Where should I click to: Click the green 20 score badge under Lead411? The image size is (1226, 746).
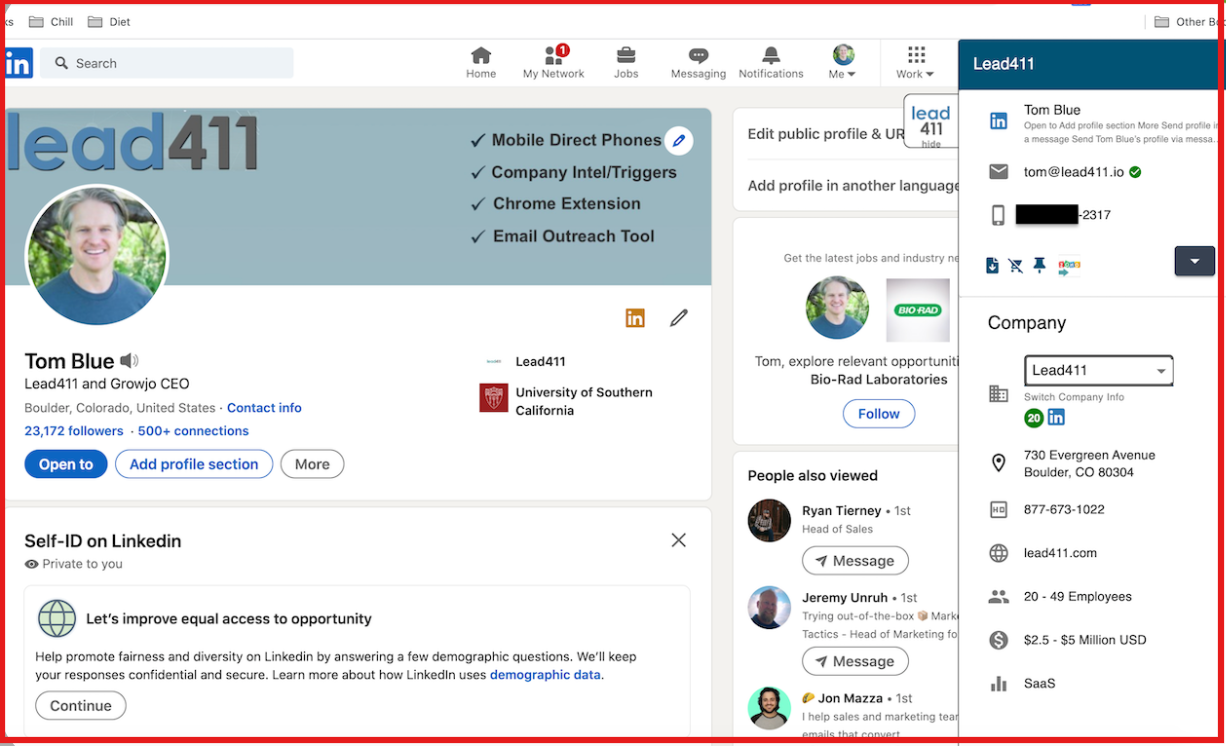tap(1033, 417)
